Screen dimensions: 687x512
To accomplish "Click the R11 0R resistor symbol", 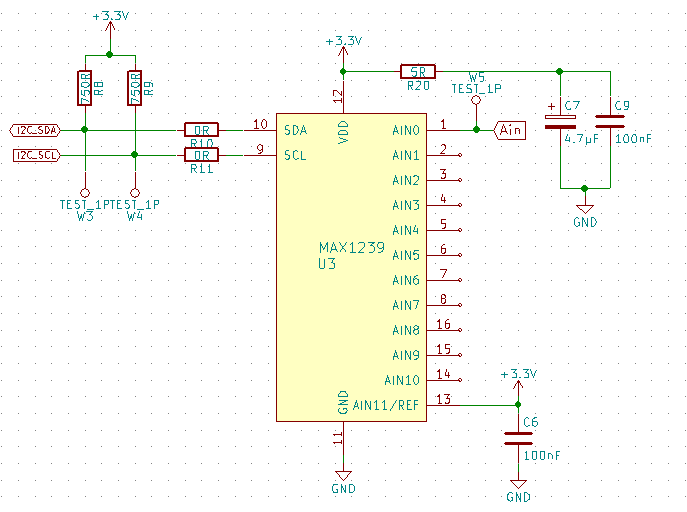I will coord(201,155).
